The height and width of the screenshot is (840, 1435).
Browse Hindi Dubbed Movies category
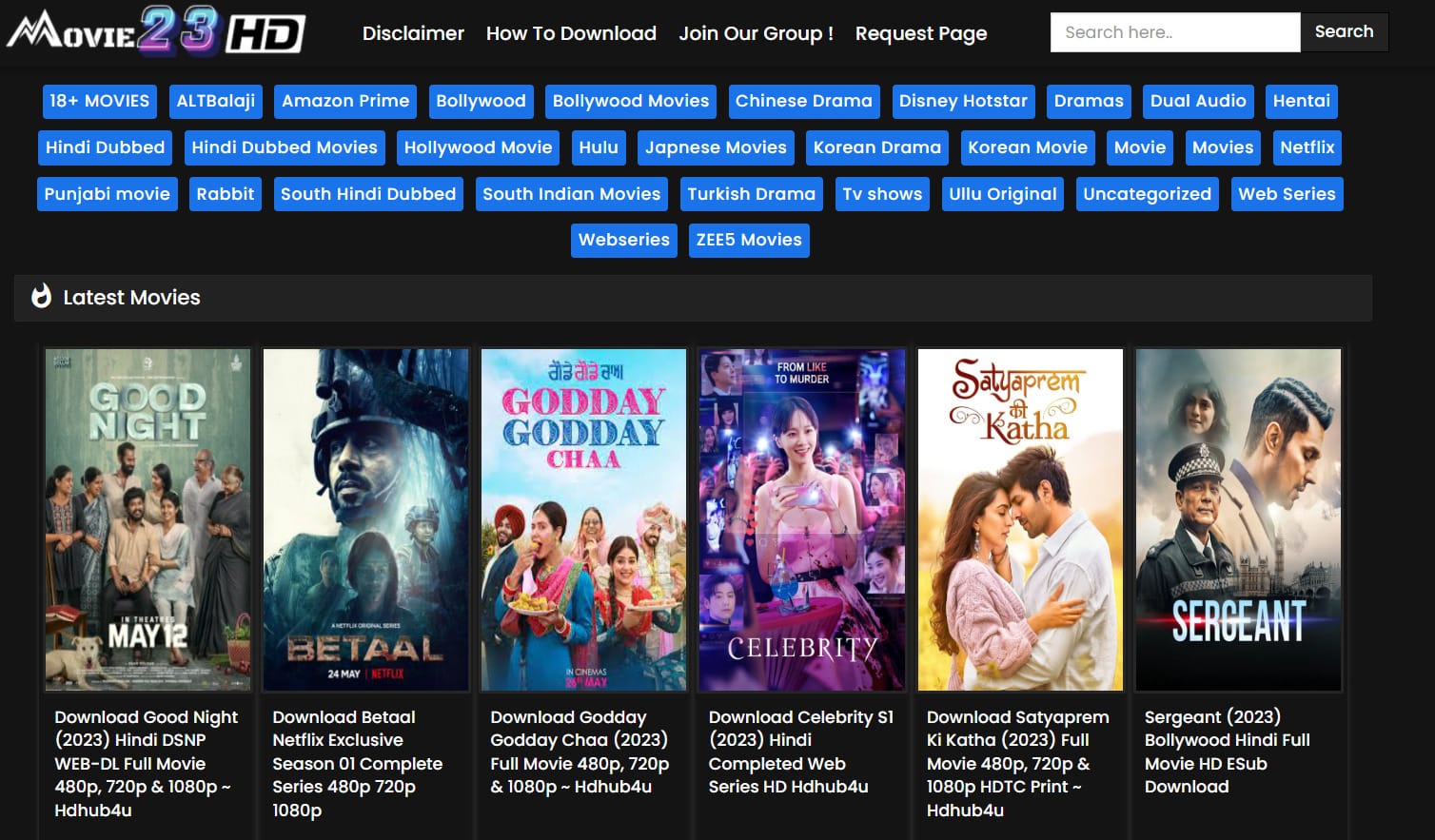click(285, 147)
